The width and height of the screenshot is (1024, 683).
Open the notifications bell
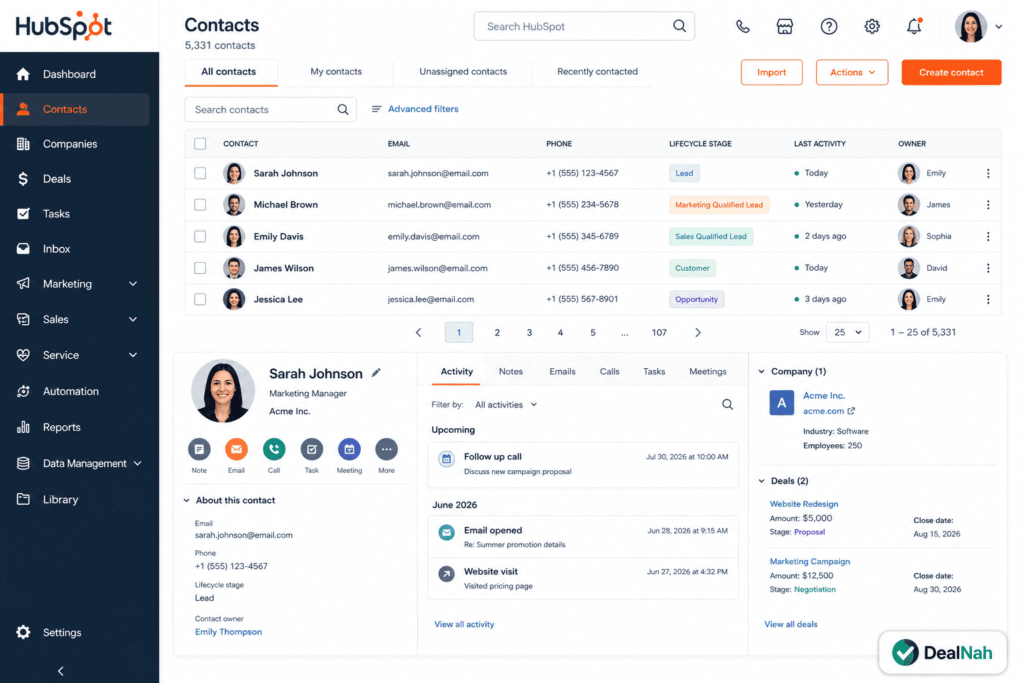pyautogui.click(x=914, y=26)
